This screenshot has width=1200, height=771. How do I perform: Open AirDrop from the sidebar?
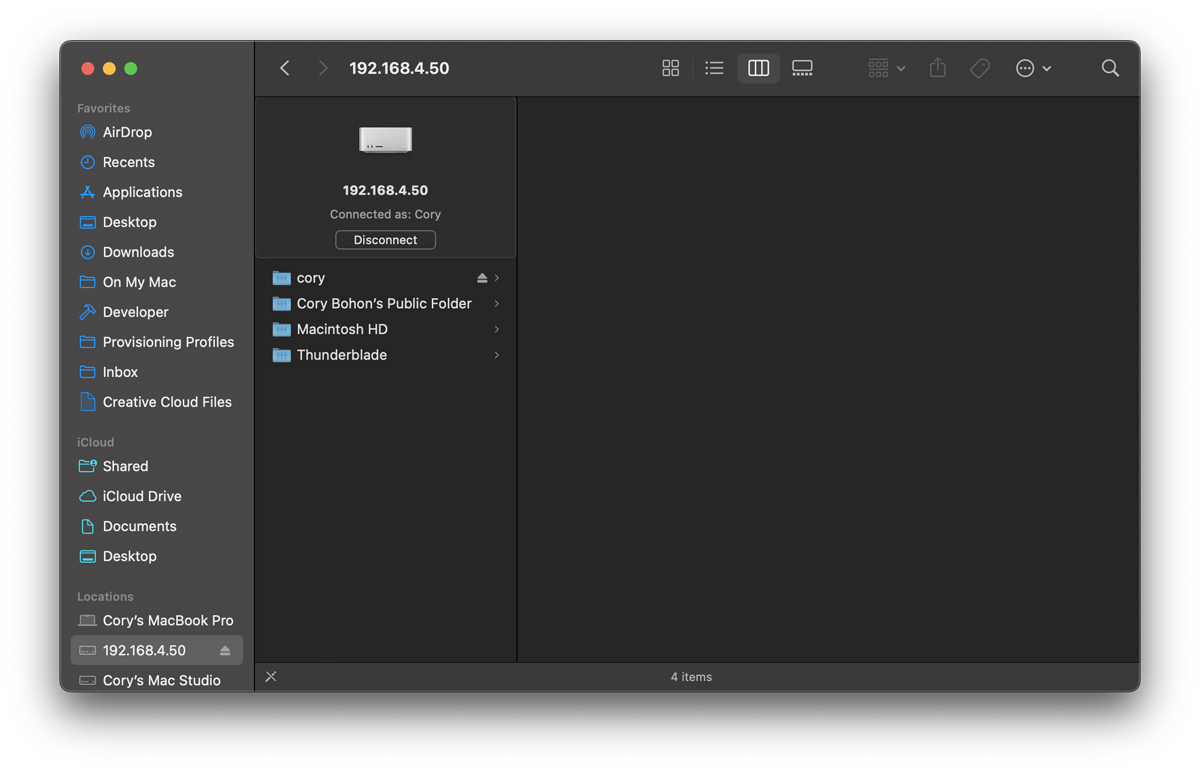[x=127, y=132]
